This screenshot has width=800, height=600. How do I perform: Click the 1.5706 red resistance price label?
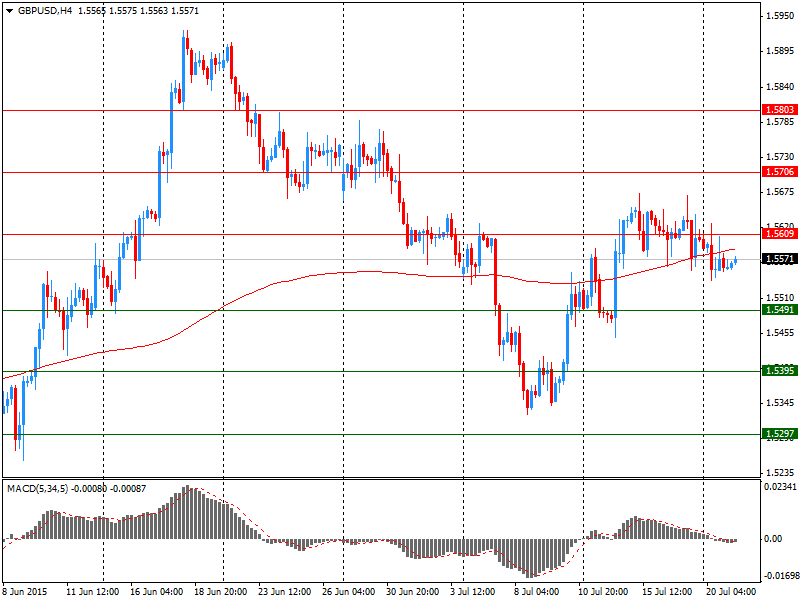point(780,172)
